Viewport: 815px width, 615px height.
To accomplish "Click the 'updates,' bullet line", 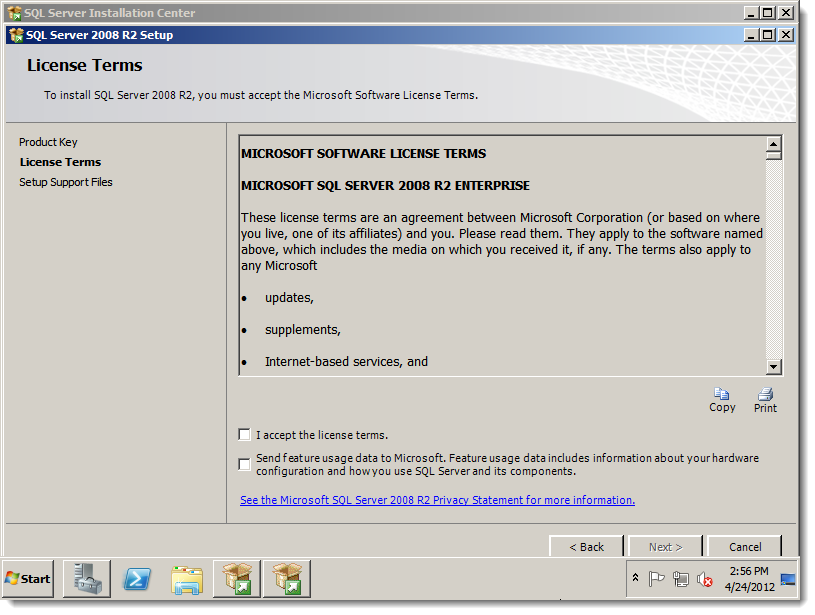I will 289,298.
